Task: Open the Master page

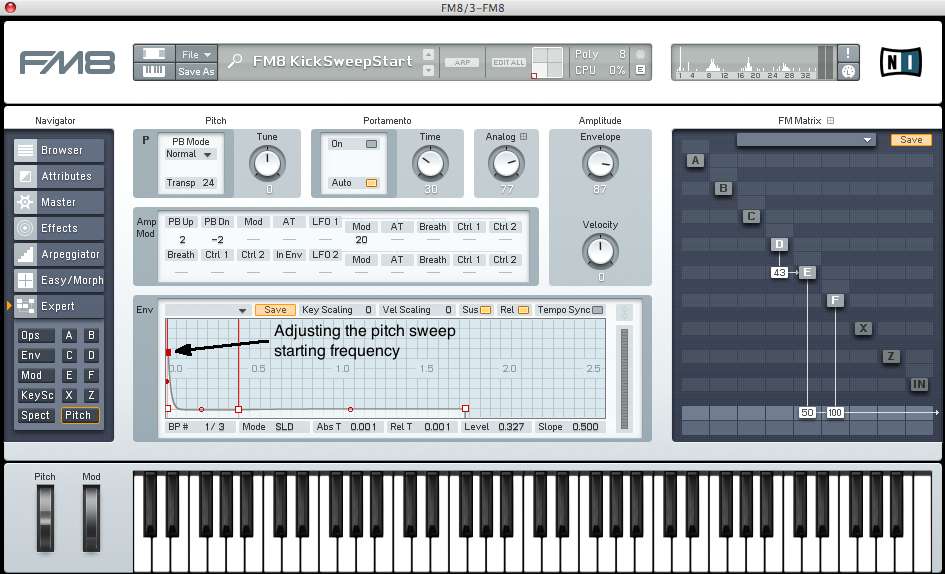Action: (59, 202)
